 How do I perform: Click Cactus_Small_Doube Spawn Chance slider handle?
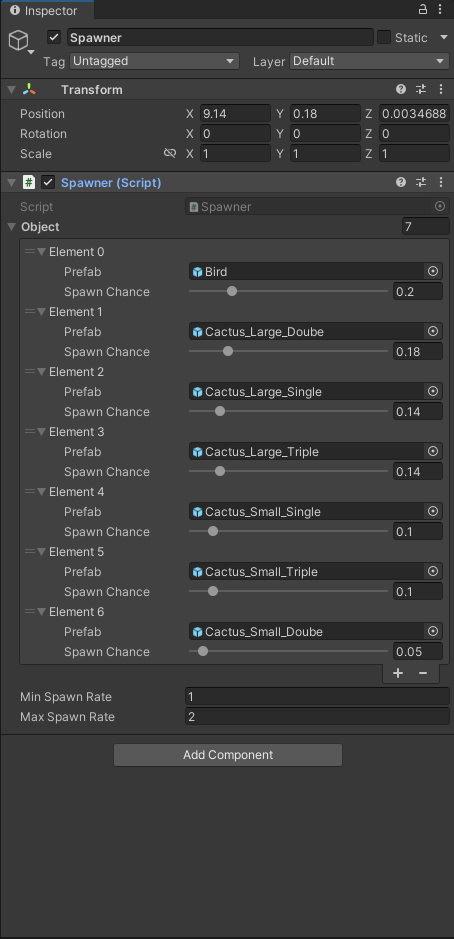click(202, 651)
